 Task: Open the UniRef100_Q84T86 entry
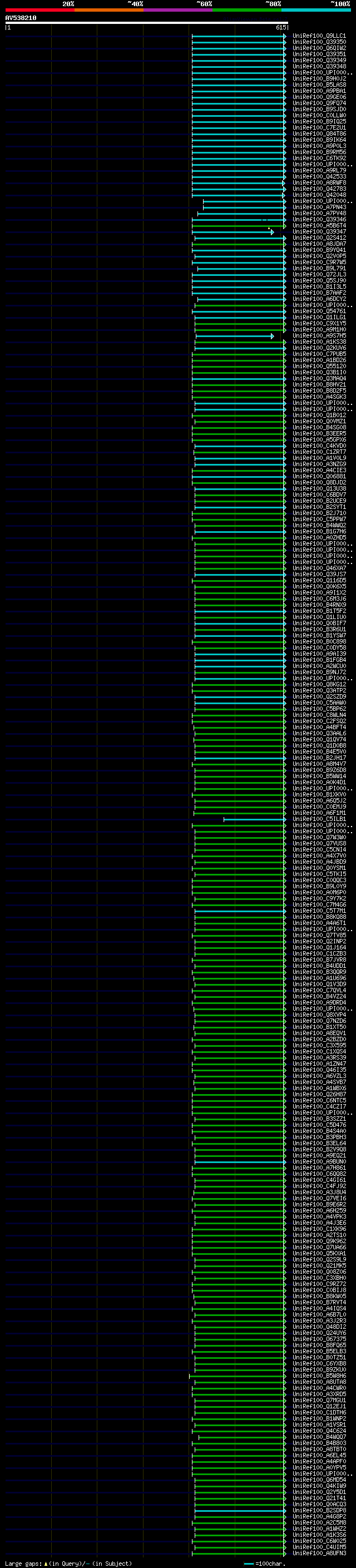coord(319,134)
